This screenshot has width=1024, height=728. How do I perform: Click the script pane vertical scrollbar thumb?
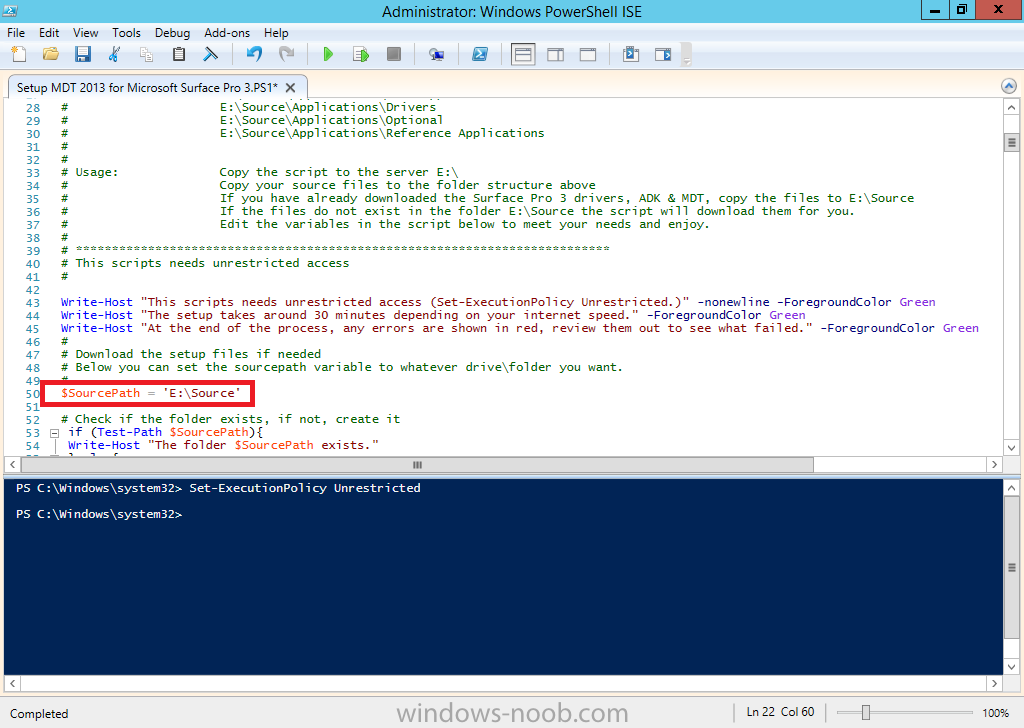pyautogui.click(x=1012, y=142)
